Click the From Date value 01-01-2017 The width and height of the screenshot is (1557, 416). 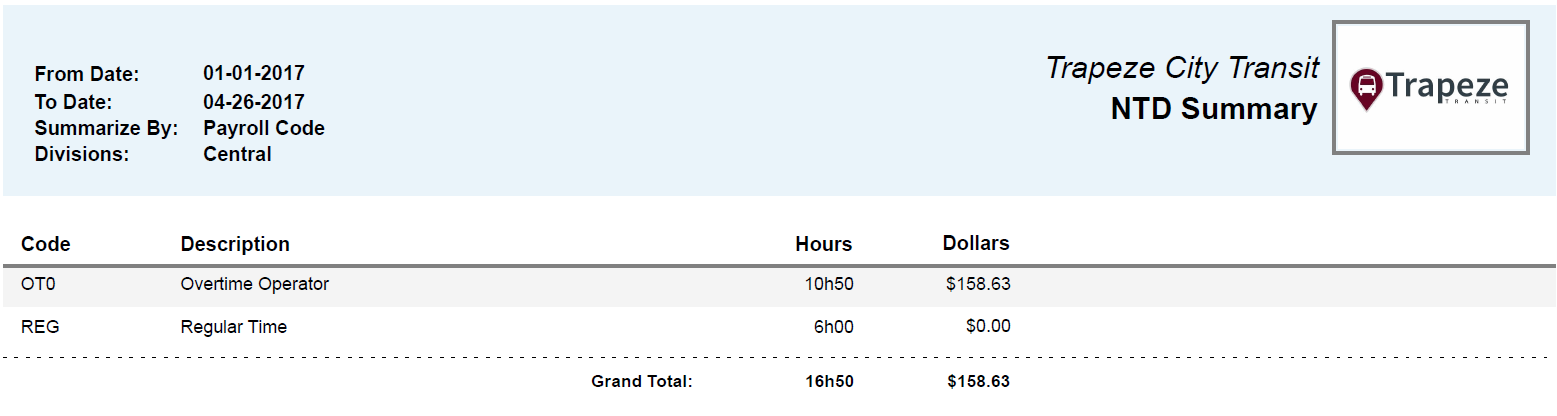pos(253,73)
